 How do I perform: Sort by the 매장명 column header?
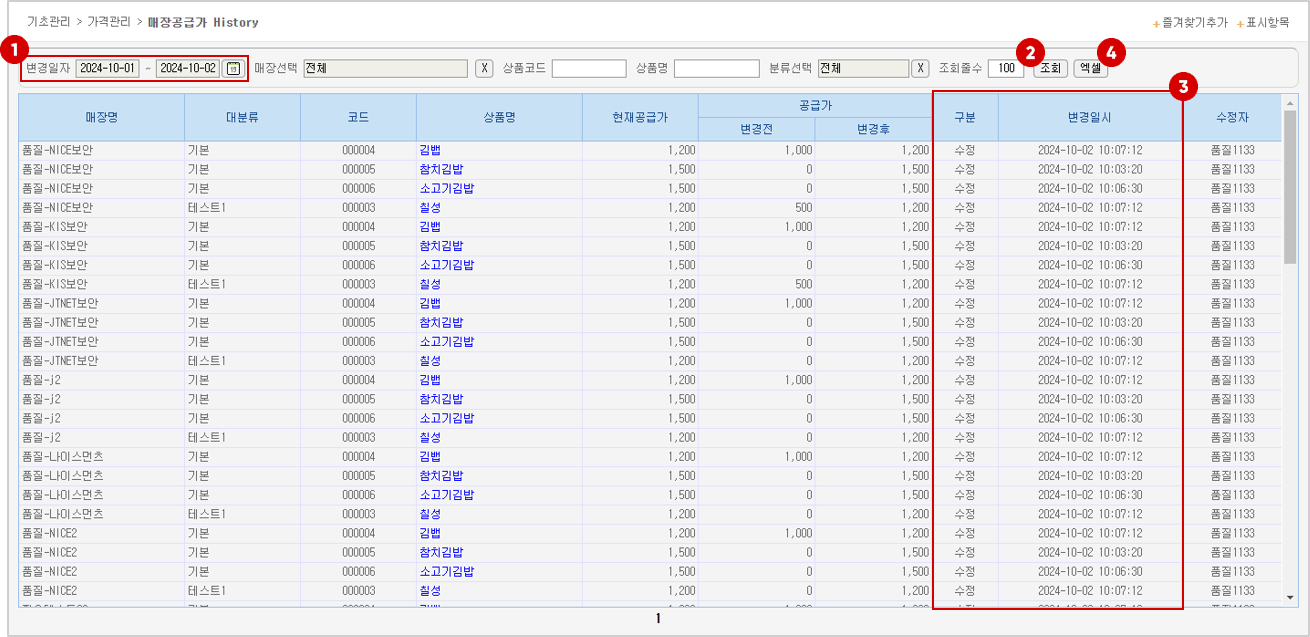click(x=101, y=118)
